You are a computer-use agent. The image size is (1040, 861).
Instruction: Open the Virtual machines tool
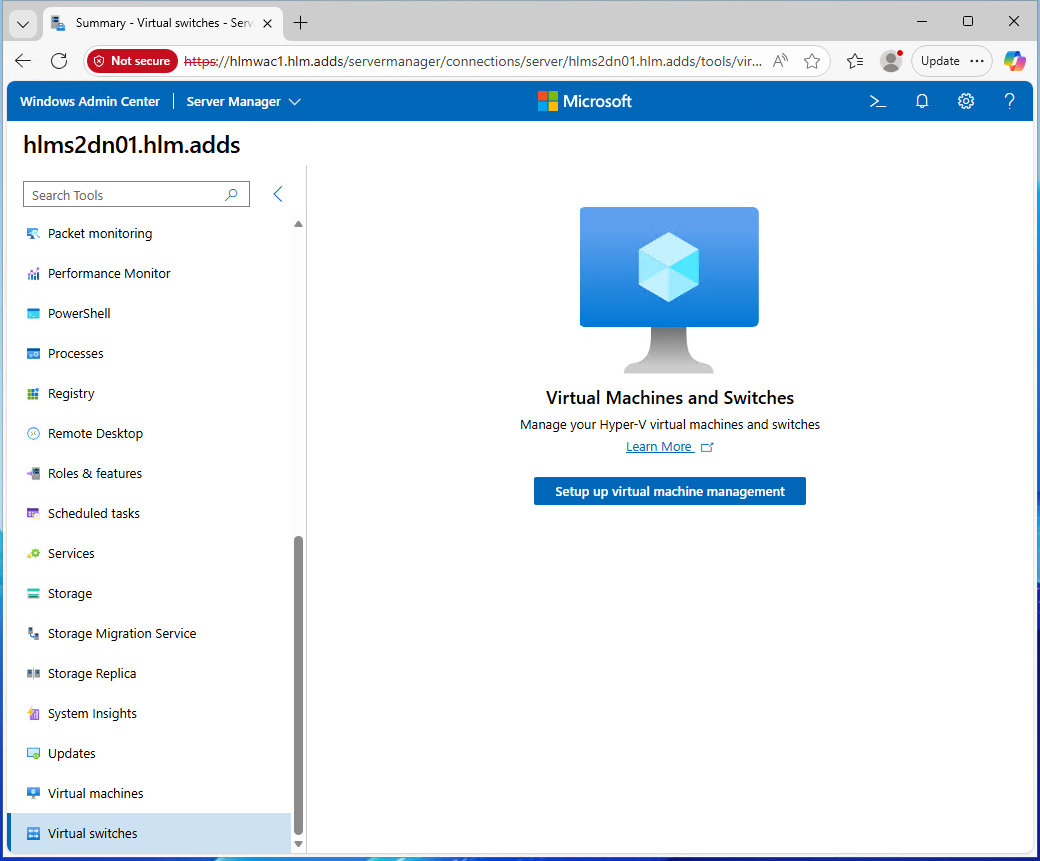point(95,793)
